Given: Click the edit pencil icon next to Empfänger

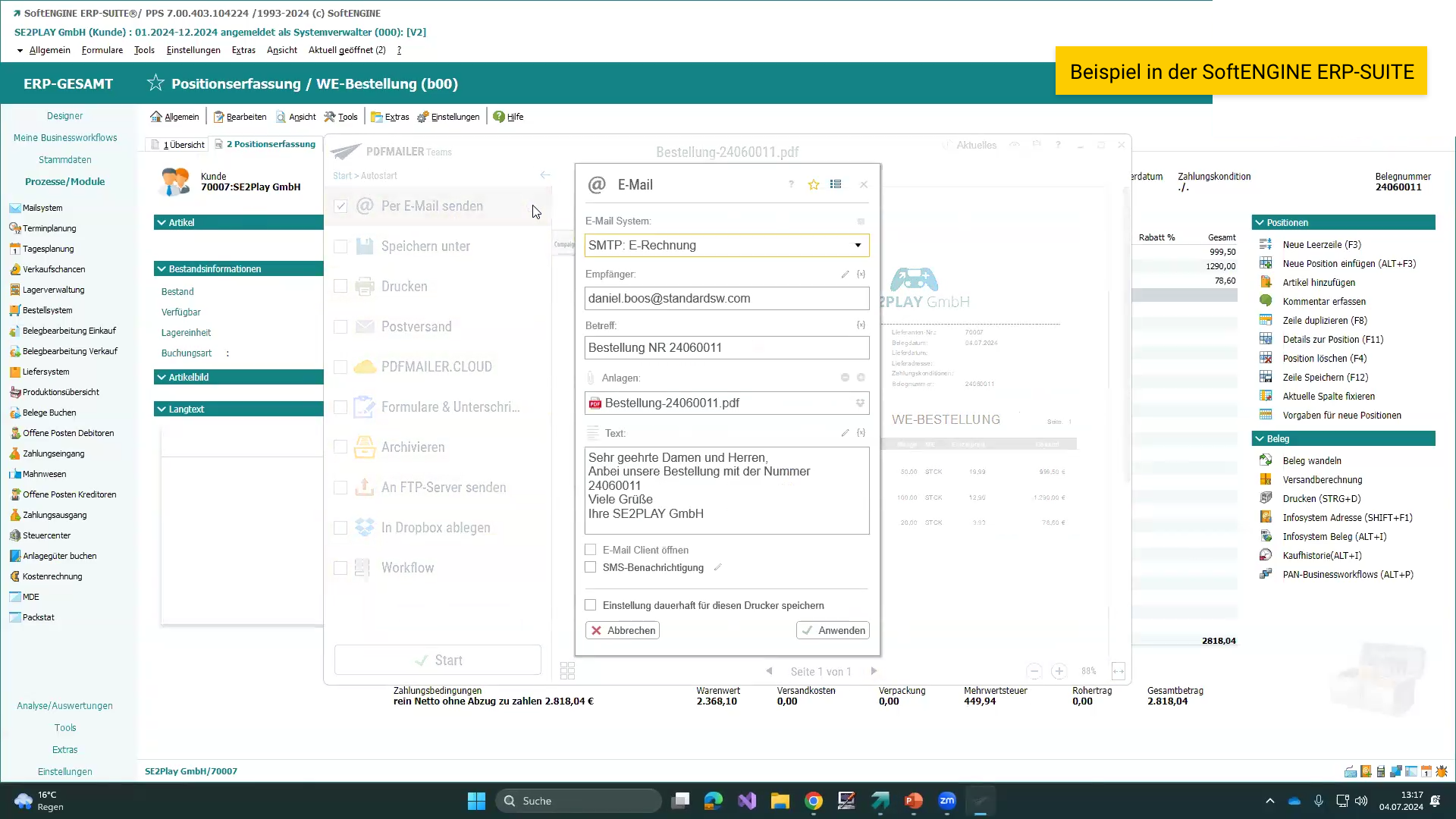Looking at the screenshot, I should (x=845, y=274).
